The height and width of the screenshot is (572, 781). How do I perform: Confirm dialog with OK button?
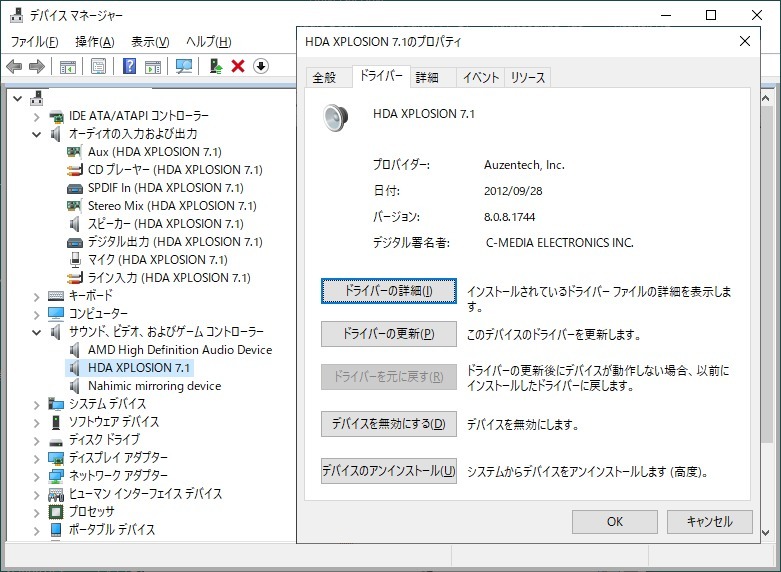615,522
